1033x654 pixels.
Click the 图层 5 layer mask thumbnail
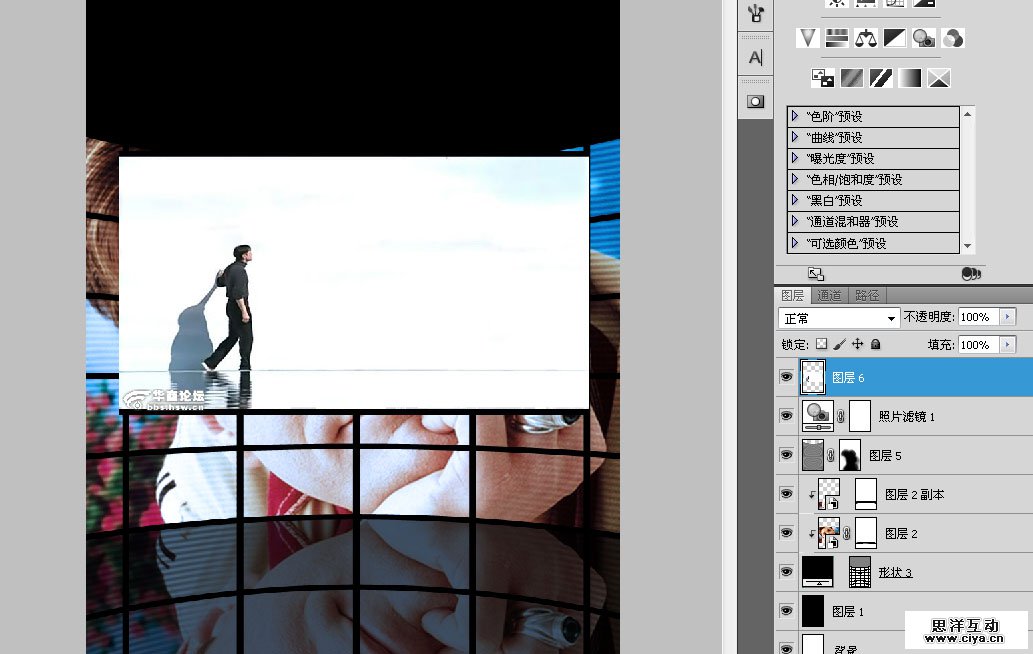point(849,456)
